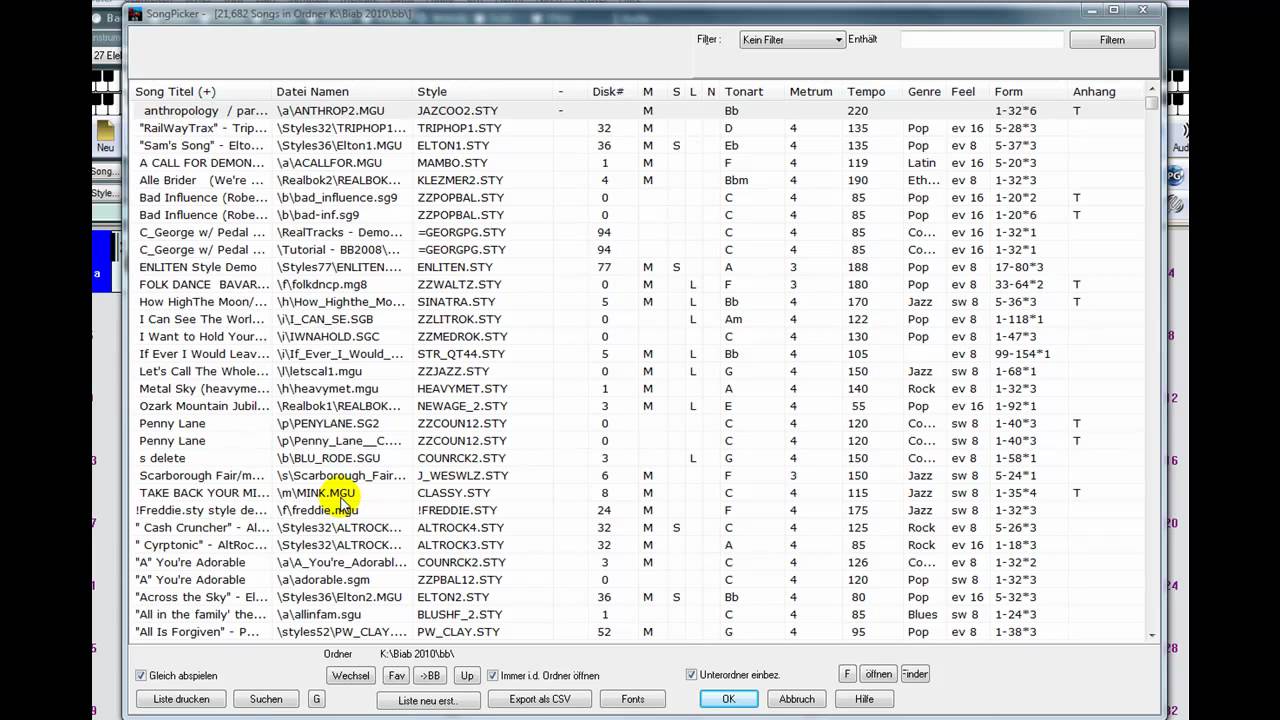Click the Up folder button
The width and height of the screenshot is (1280, 720).
pyautogui.click(x=467, y=676)
